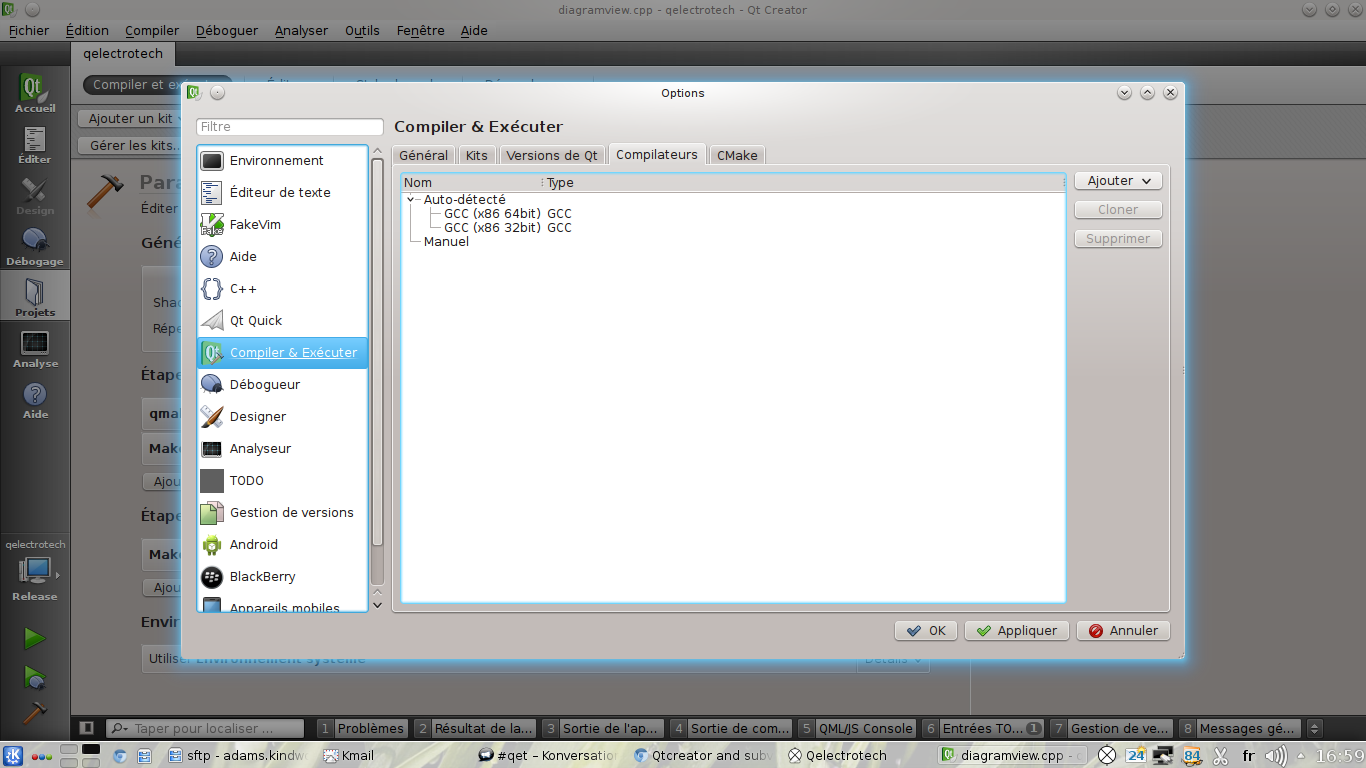This screenshot has width=1366, height=768.
Task: Switch to Éditer mode in the sidebar
Action: click(35, 145)
